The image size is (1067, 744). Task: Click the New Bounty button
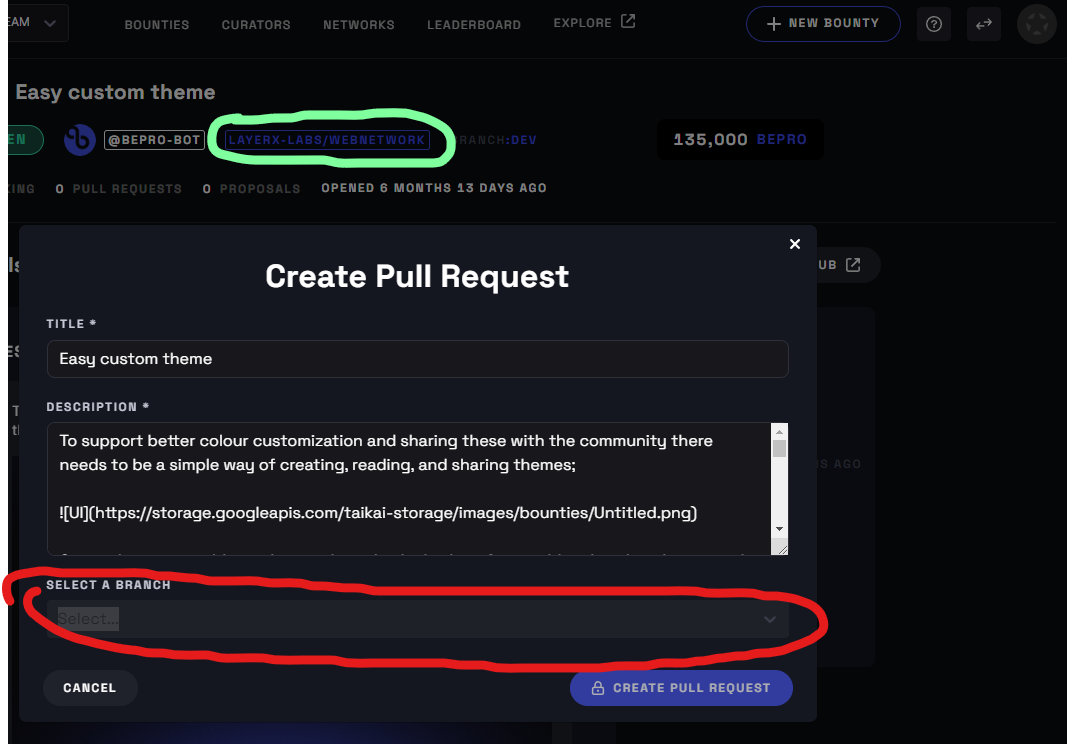[x=823, y=24]
